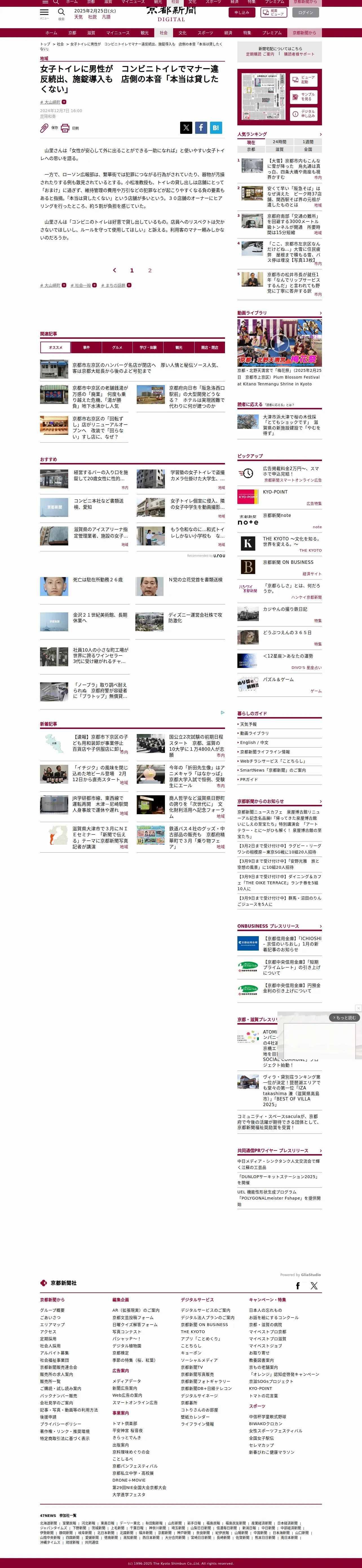Open the 天気 link in header

click(78, 17)
